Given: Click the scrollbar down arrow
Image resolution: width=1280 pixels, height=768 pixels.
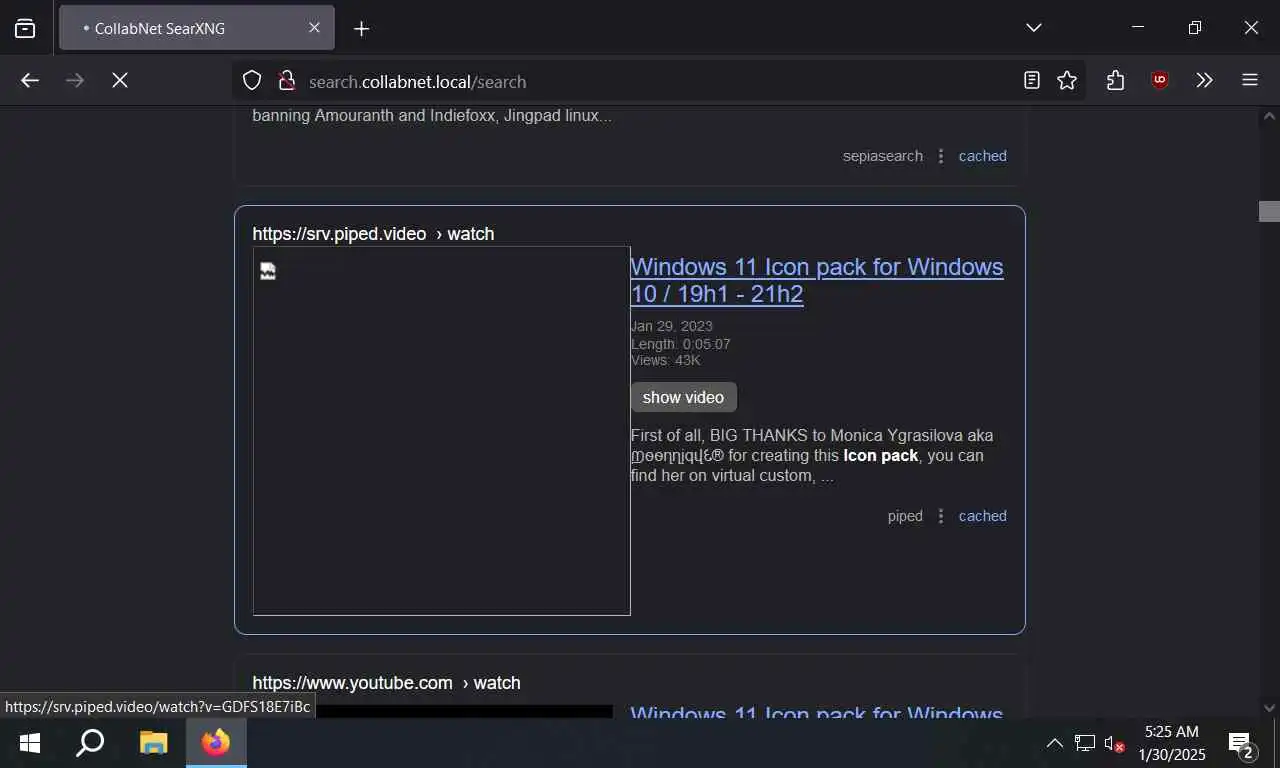Looking at the screenshot, I should pyautogui.click(x=1269, y=708).
